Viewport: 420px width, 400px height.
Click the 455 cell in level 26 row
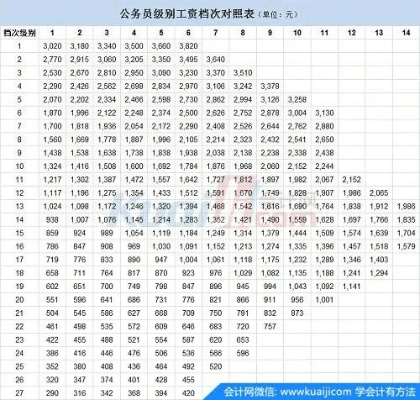click(x=188, y=380)
